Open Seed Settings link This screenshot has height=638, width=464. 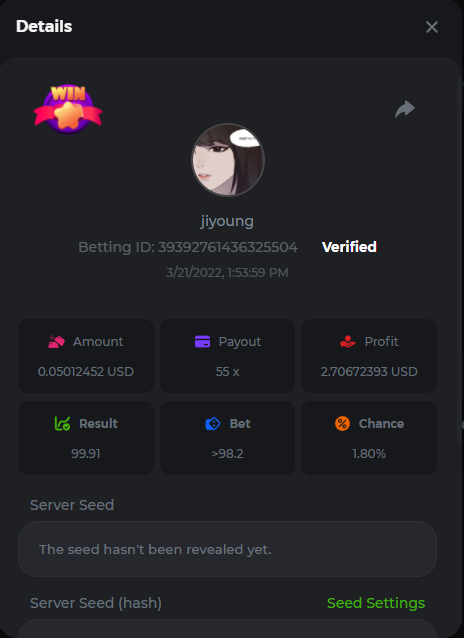(376, 603)
